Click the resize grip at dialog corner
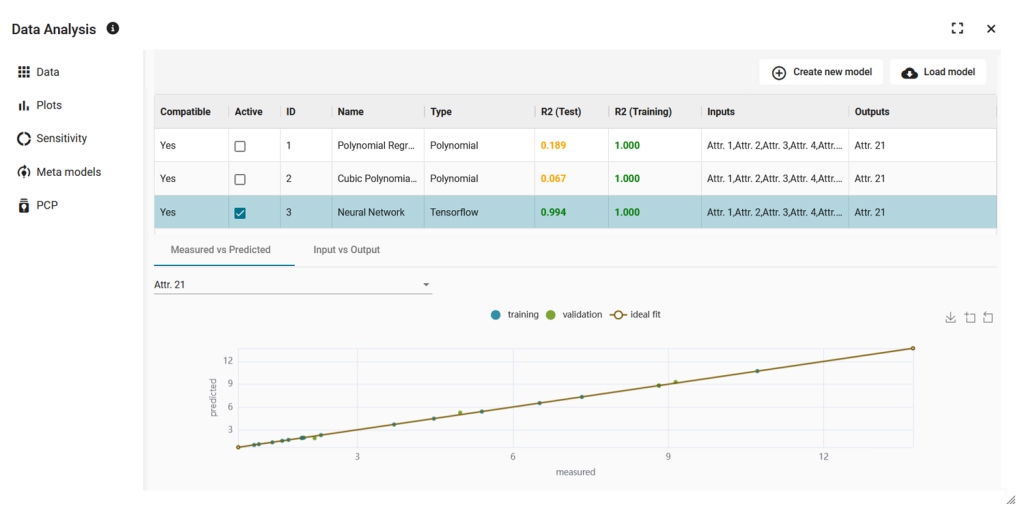This screenshot has height=517, width=1024. tap(1011, 500)
